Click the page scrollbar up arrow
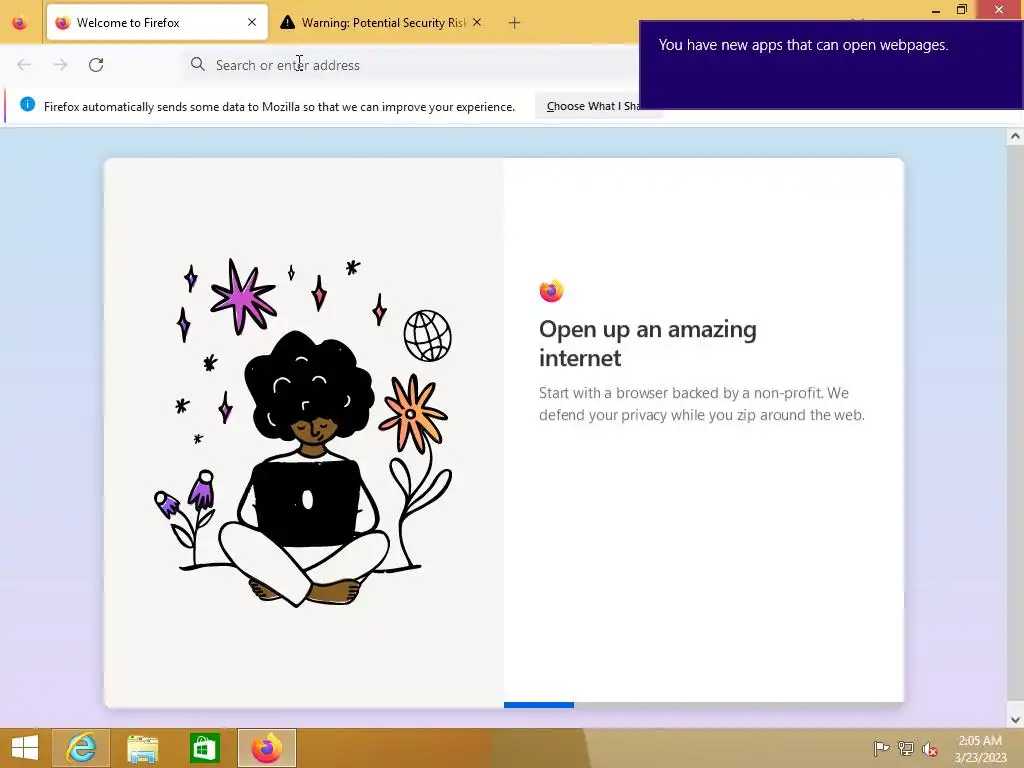Image resolution: width=1024 pixels, height=768 pixels. (1015, 136)
